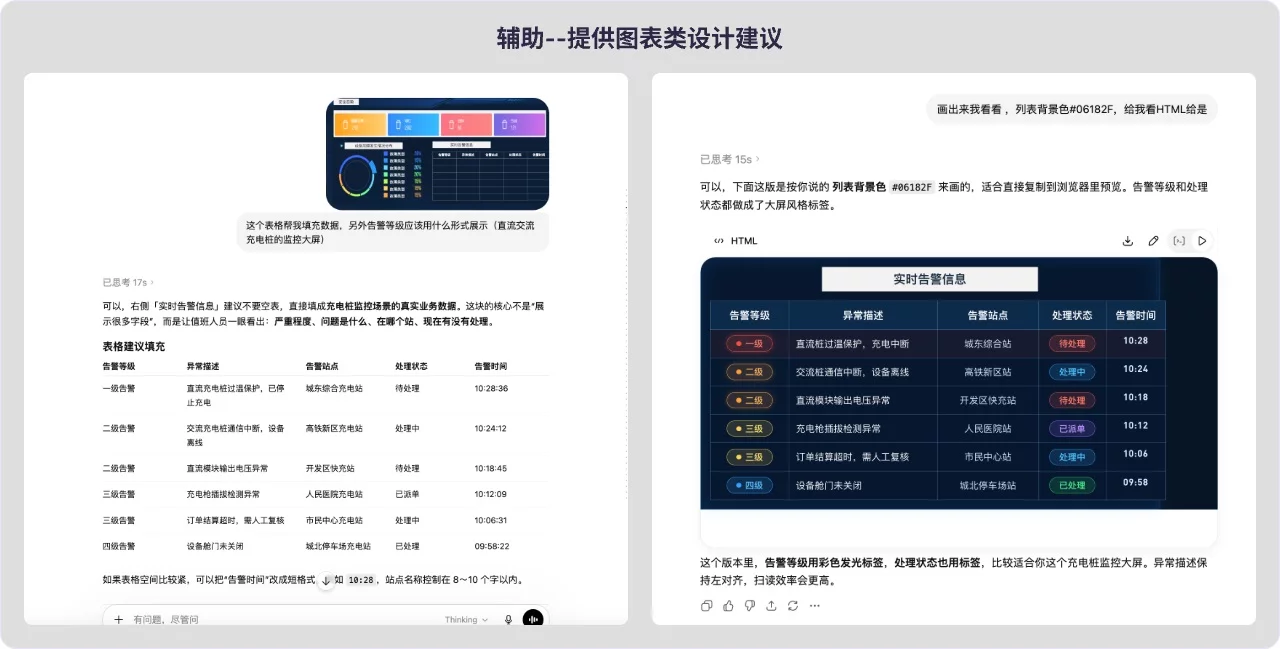1280x649 pixels.
Task: Click '城东综合充电站' in the left table
Action: [334, 388]
